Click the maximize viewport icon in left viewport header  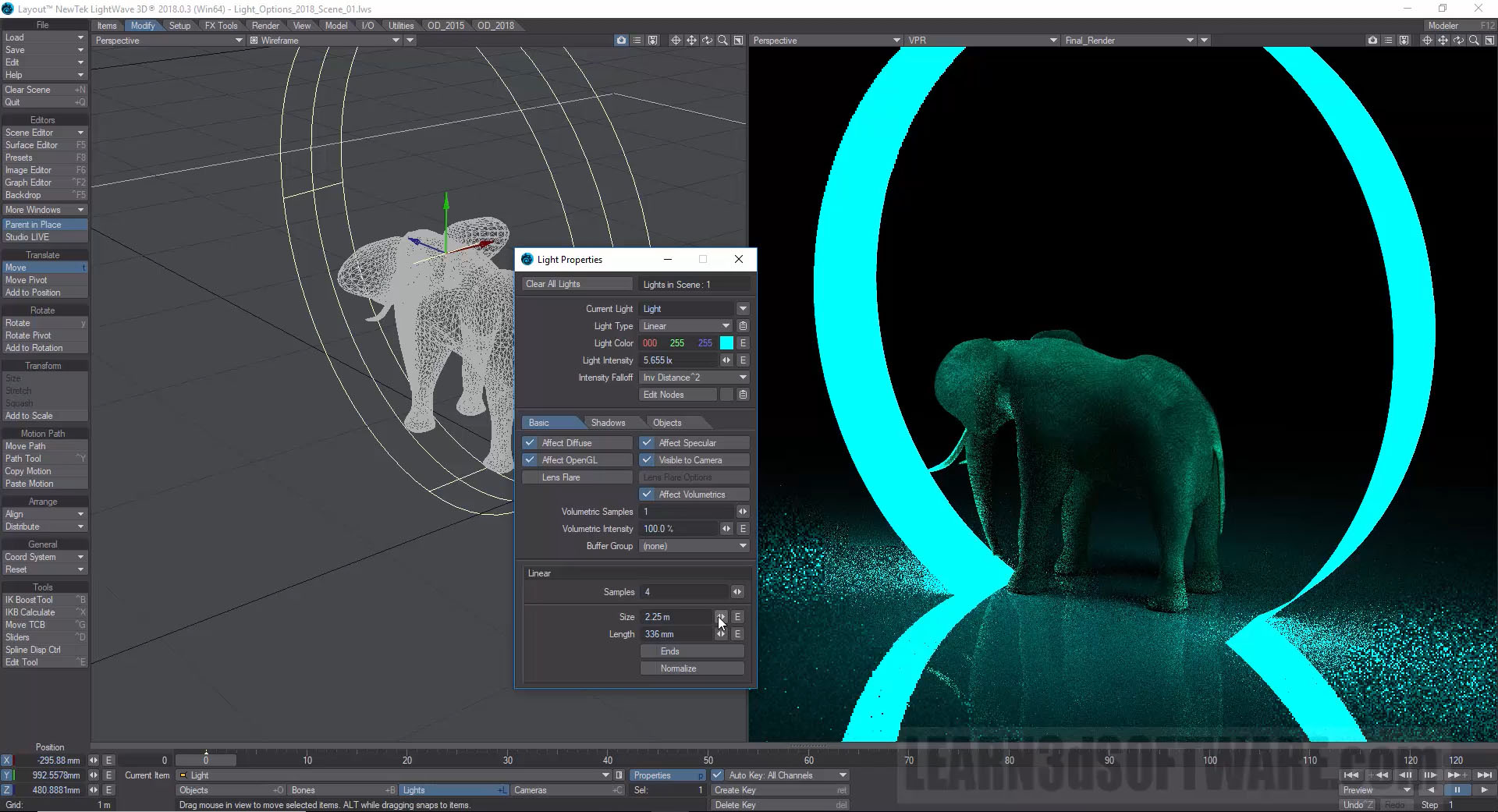click(738, 41)
